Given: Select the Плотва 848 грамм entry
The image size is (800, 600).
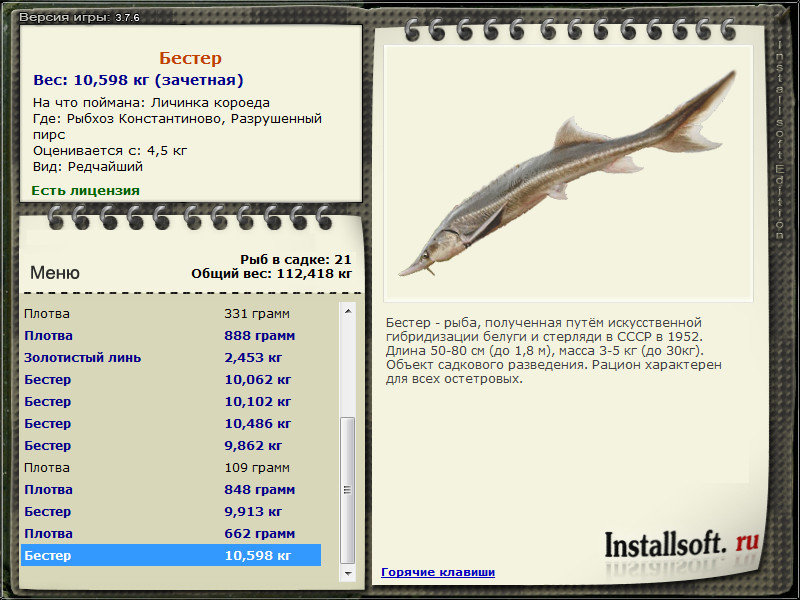Looking at the screenshot, I should point(171,489).
